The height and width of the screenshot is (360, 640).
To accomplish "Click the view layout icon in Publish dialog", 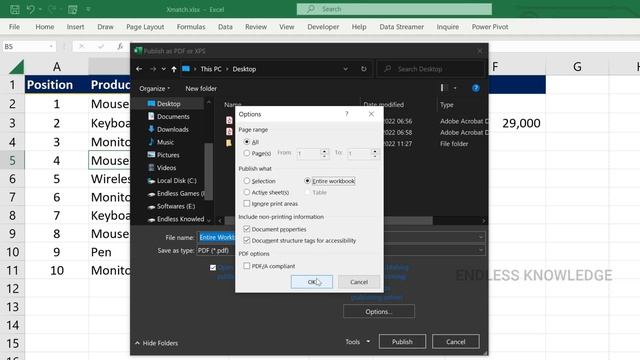I will coord(444,88).
